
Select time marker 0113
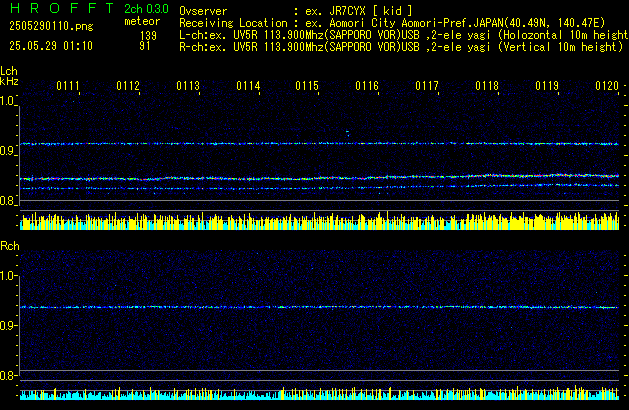188,86
